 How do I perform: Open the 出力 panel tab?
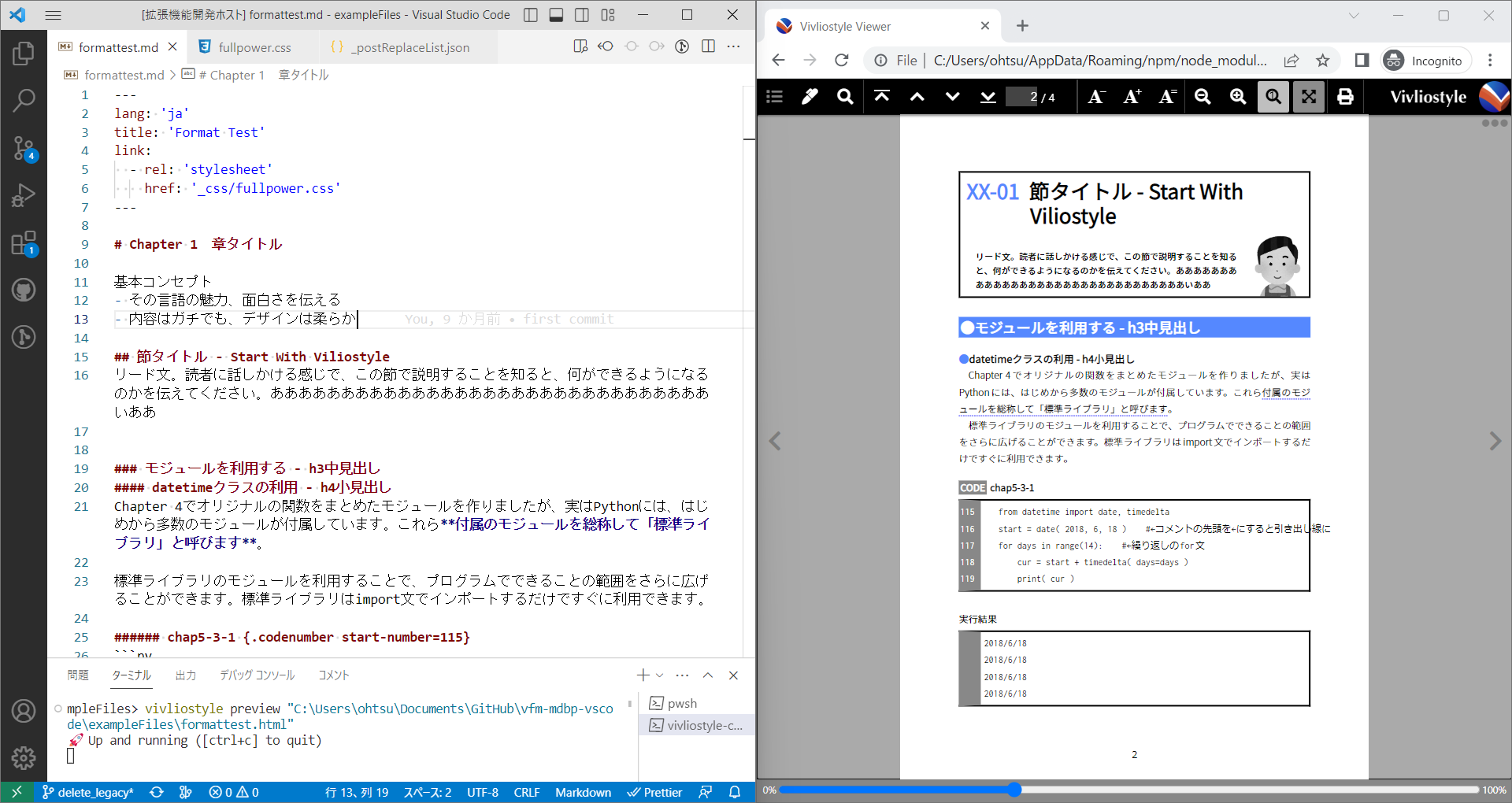point(186,675)
